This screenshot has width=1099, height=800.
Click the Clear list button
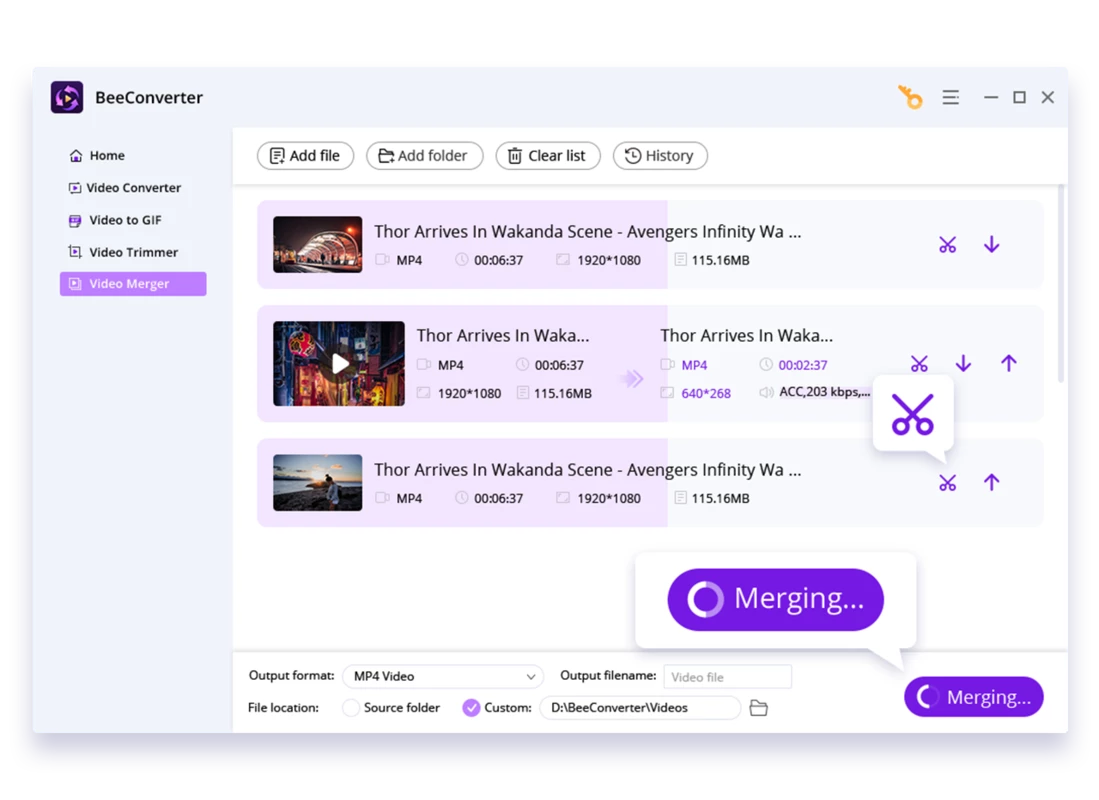tap(547, 156)
